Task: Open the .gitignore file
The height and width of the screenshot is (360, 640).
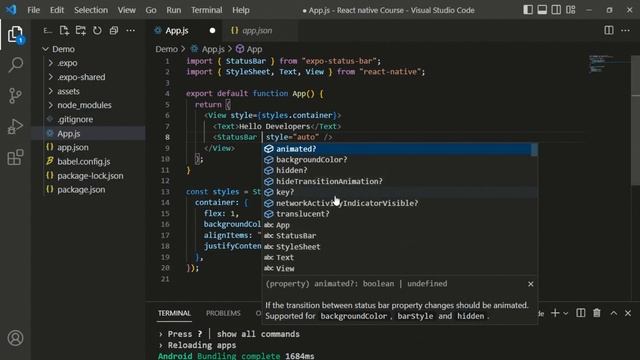Action: [x=89, y=119]
